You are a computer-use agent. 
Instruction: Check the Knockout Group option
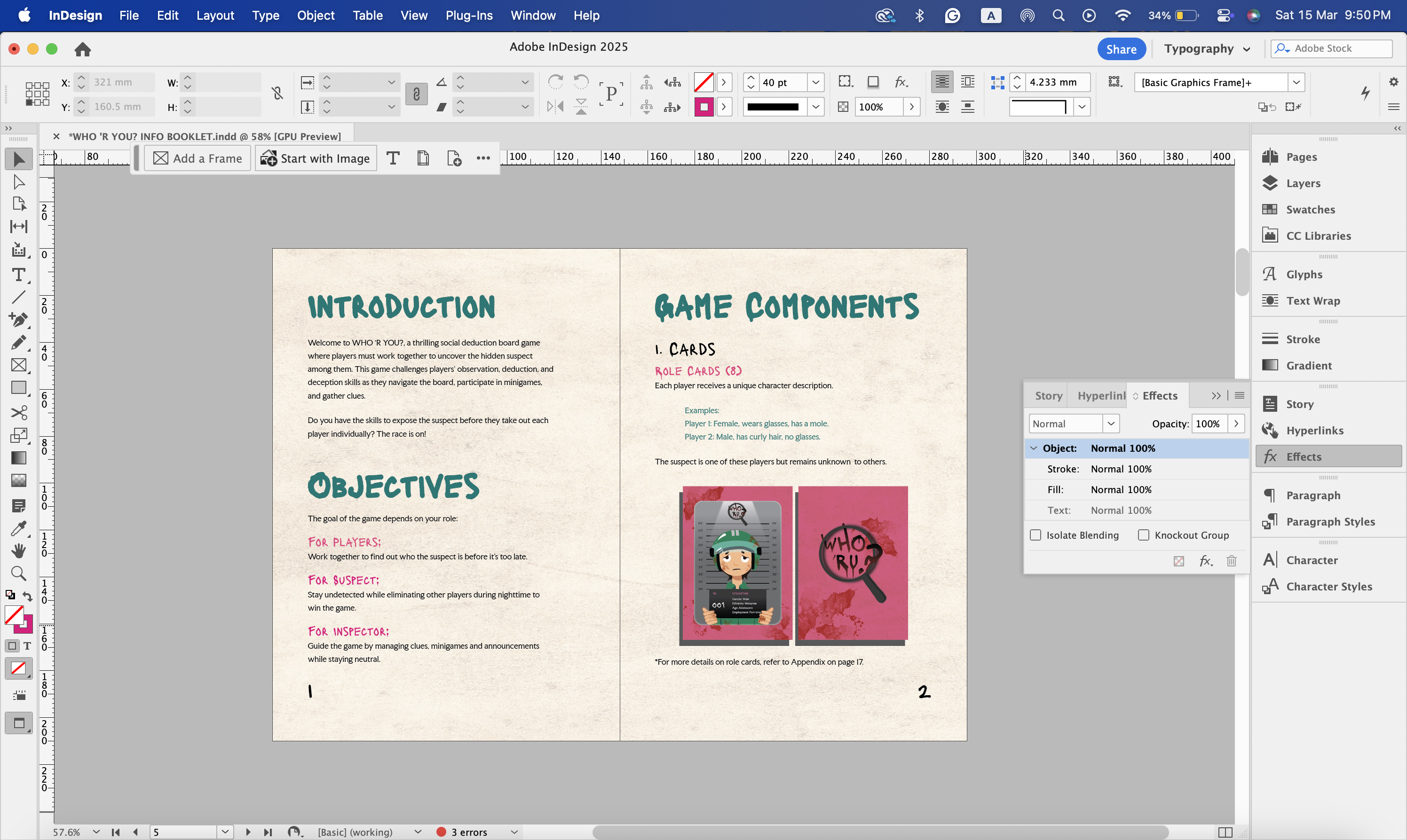[x=1143, y=535]
